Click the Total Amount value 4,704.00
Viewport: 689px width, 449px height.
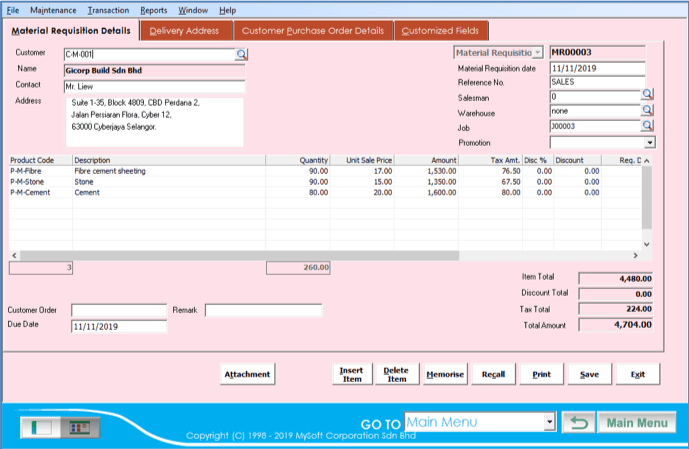point(616,325)
